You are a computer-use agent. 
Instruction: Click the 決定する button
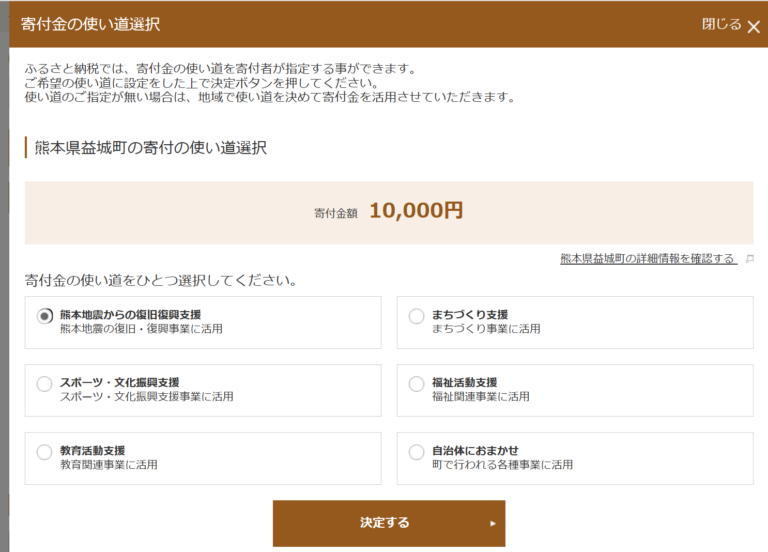tap(389, 523)
